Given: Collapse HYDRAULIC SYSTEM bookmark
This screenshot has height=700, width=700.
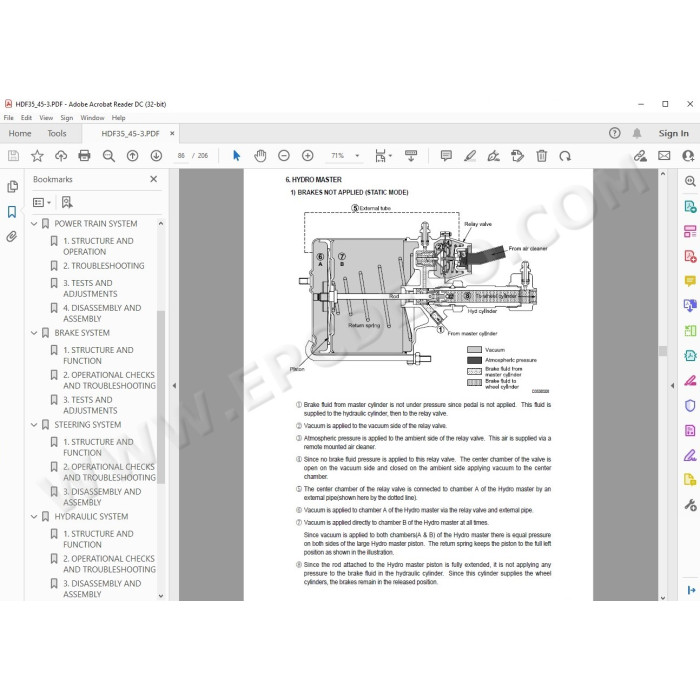Looking at the screenshot, I should point(34,517).
